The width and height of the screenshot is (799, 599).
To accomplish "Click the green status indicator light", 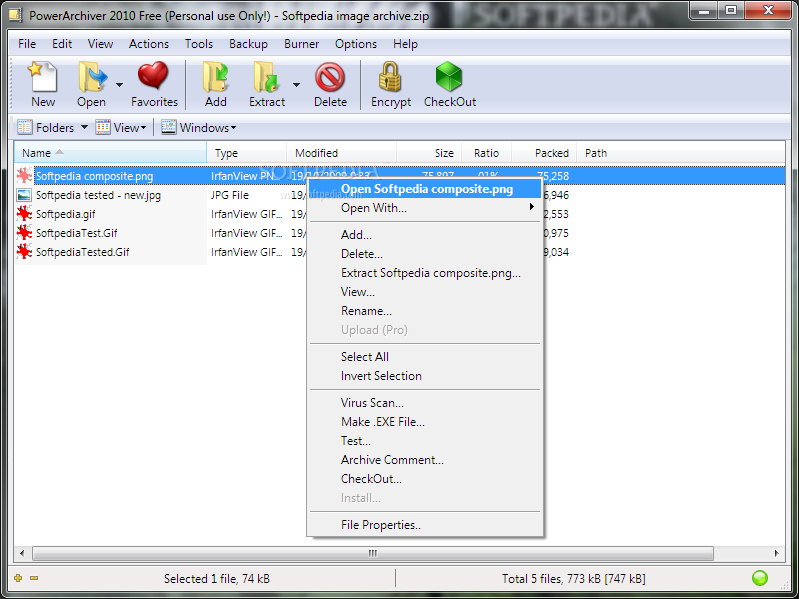I will coord(760,578).
